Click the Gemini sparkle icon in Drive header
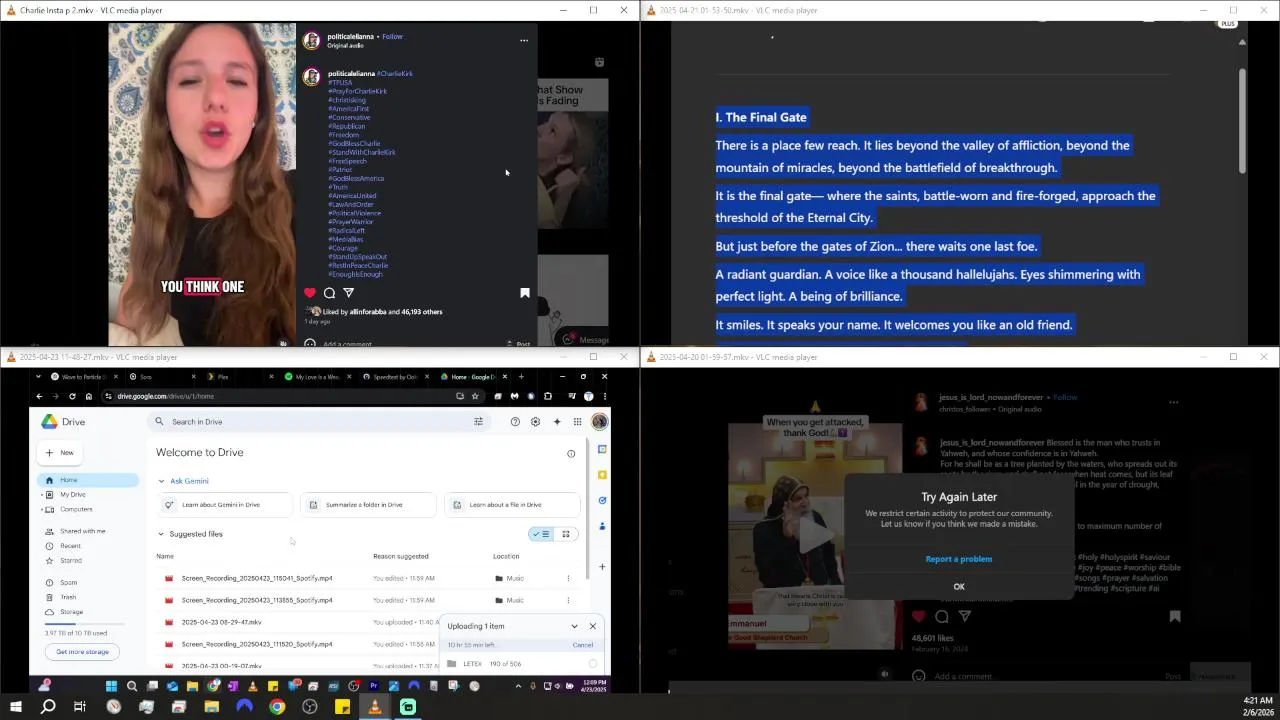 coord(557,422)
